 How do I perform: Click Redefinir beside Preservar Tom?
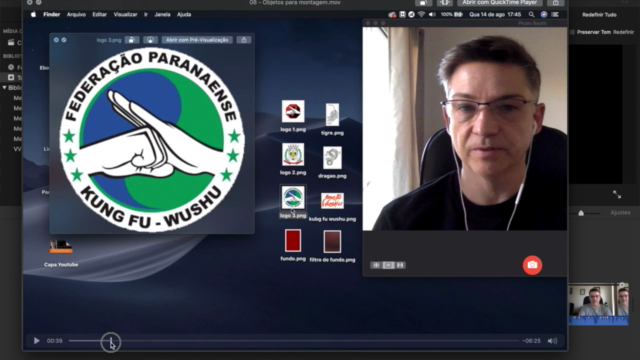(x=623, y=32)
